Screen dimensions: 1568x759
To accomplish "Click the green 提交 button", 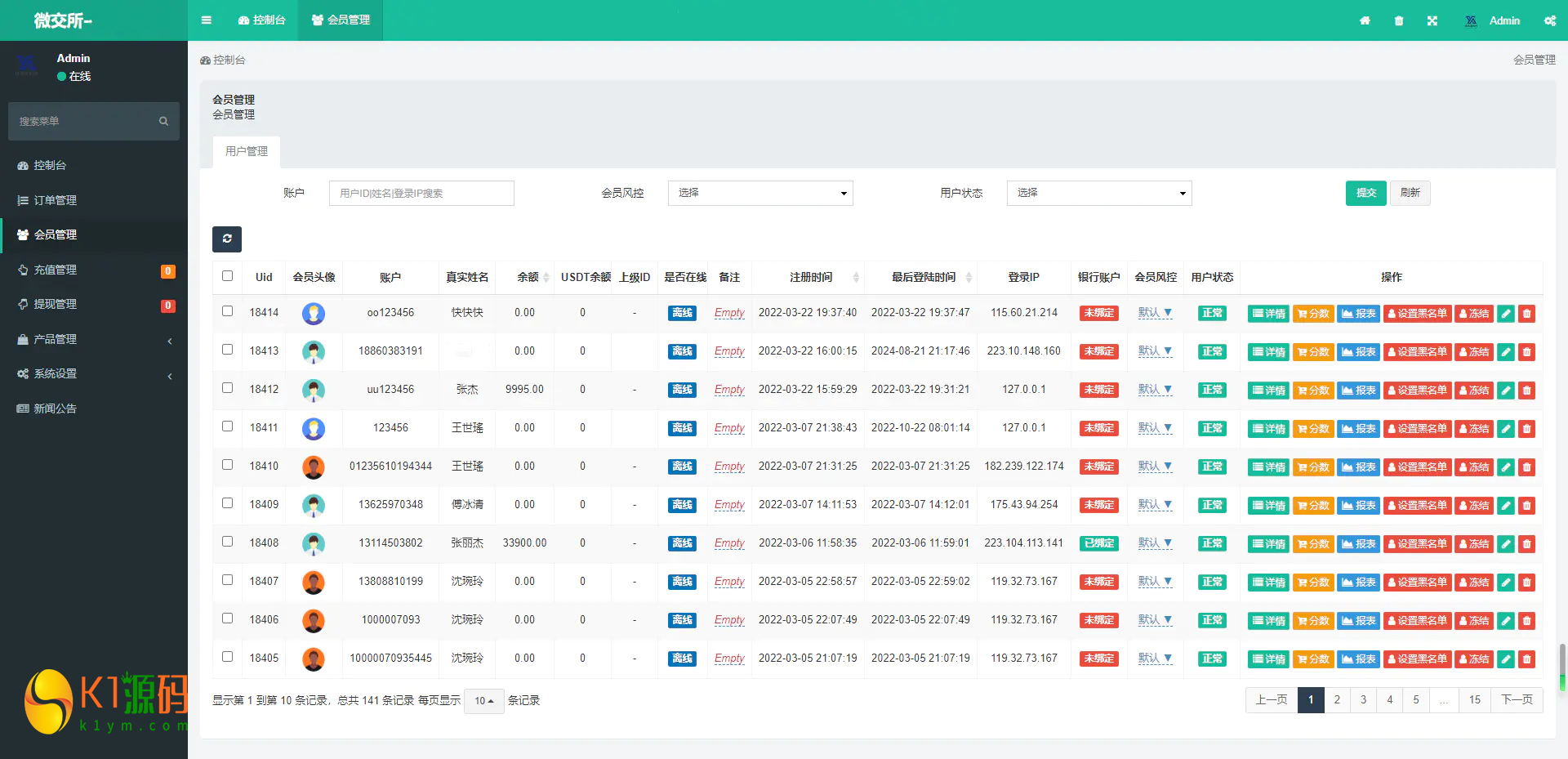I will 1365,193.
